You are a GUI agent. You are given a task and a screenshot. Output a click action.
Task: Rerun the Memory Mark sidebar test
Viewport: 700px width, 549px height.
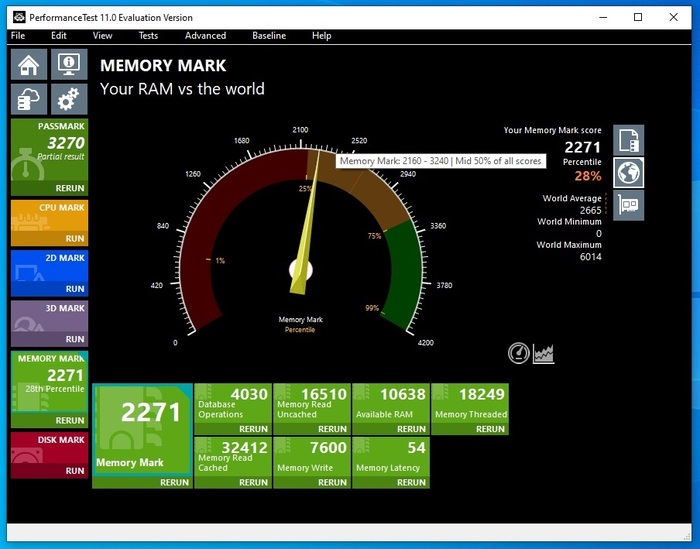coord(70,420)
